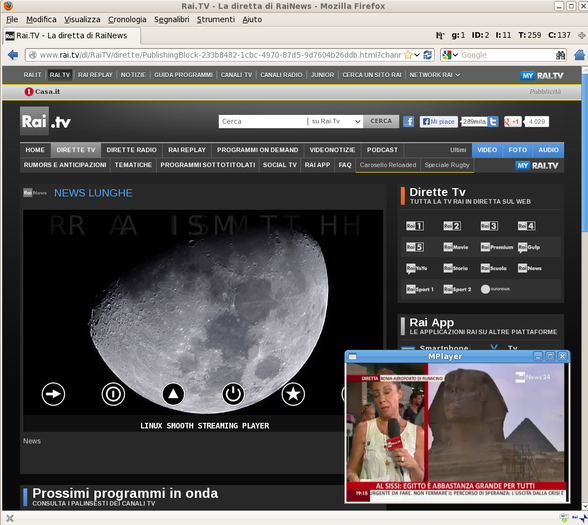Open the Modifica menu
This screenshot has width=588, height=525.
41,20
